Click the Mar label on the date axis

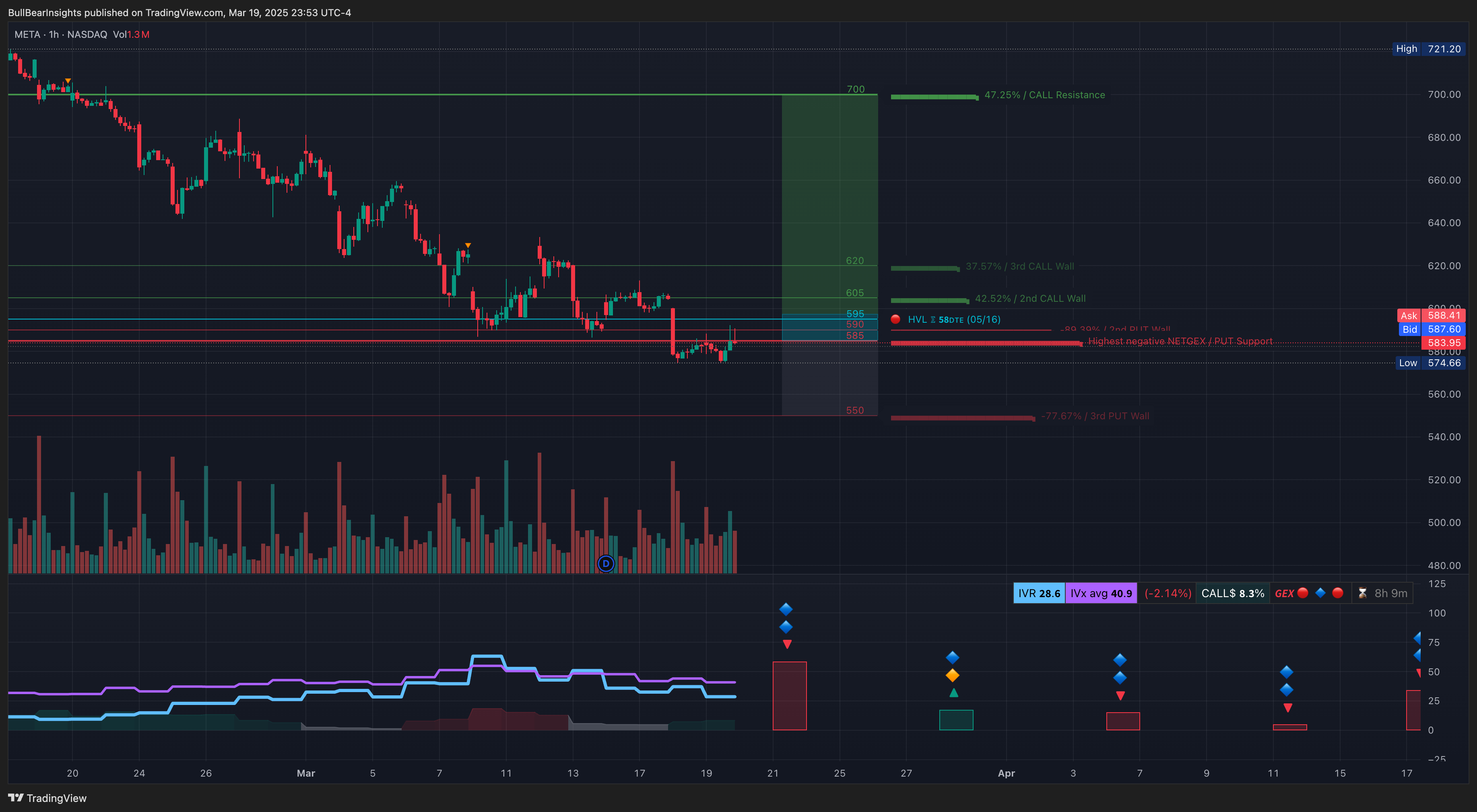305,773
